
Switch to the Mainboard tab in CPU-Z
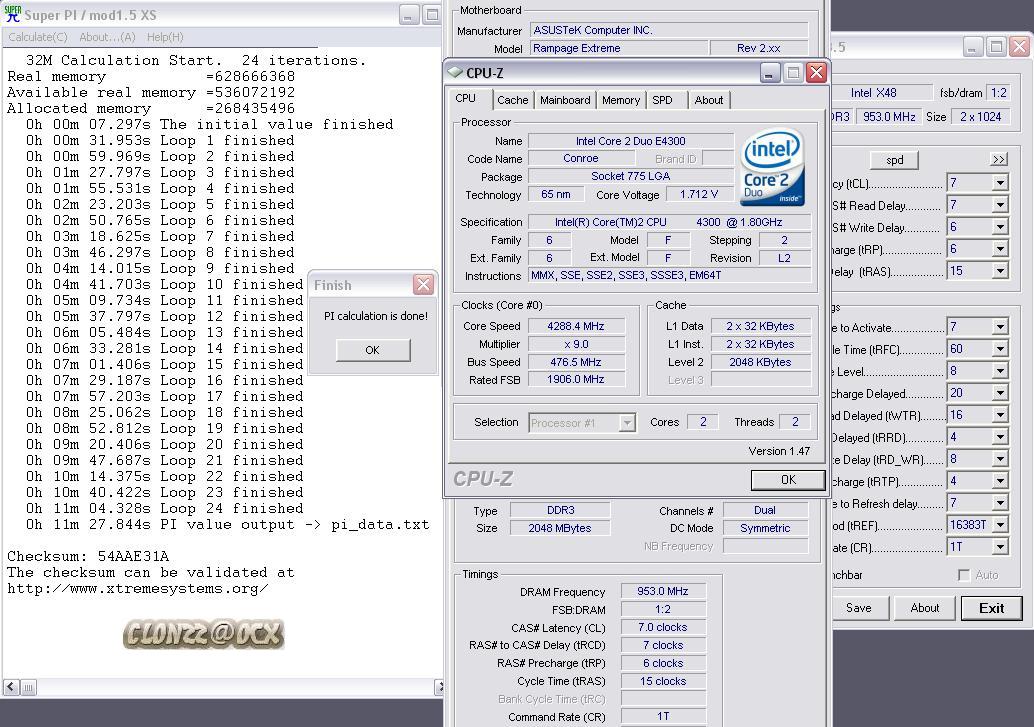pos(565,100)
